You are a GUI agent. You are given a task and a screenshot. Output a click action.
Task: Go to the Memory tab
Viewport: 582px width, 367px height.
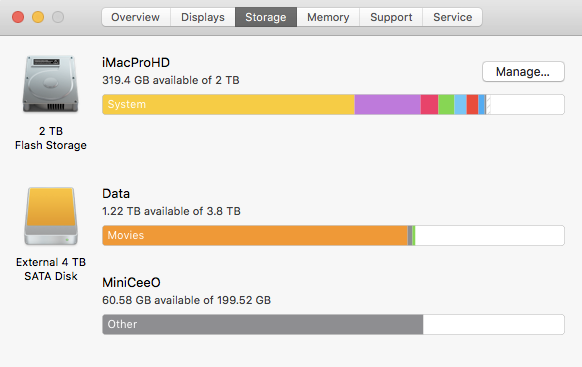point(328,17)
